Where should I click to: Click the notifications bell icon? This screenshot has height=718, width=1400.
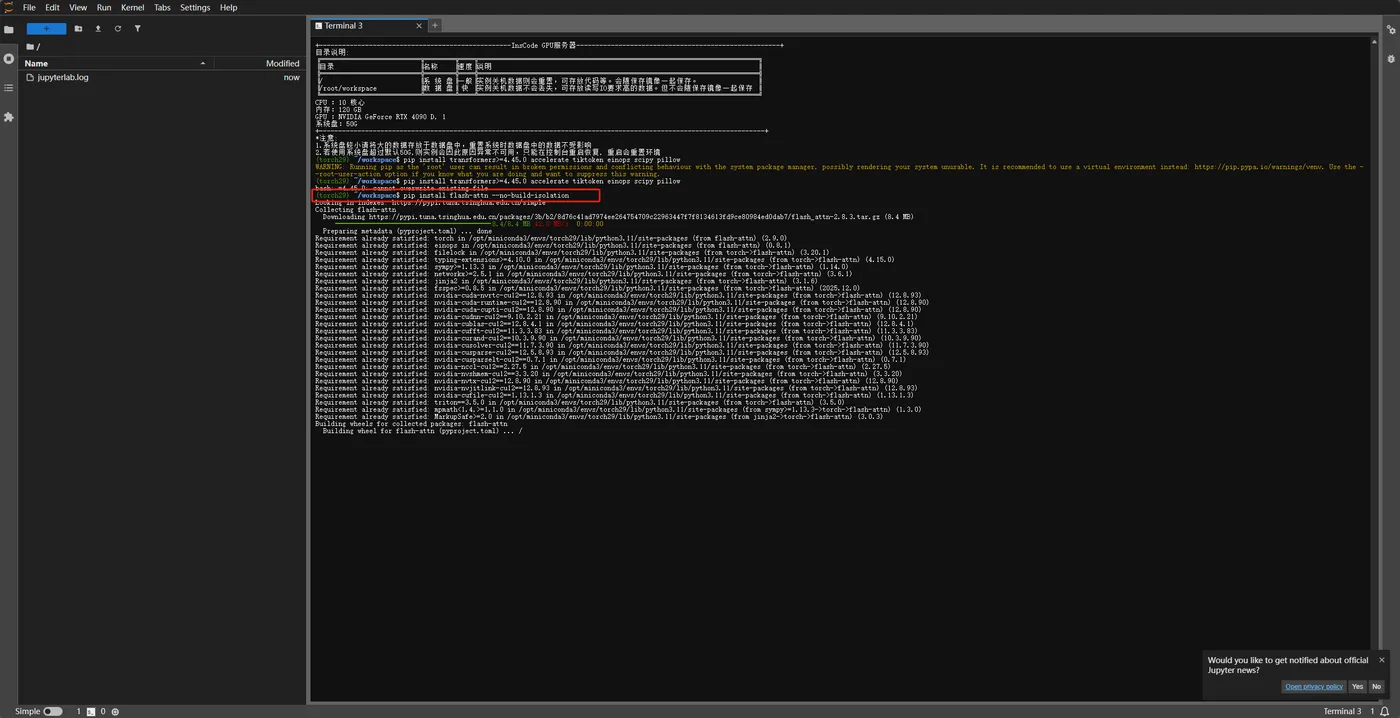click(x=1385, y=711)
